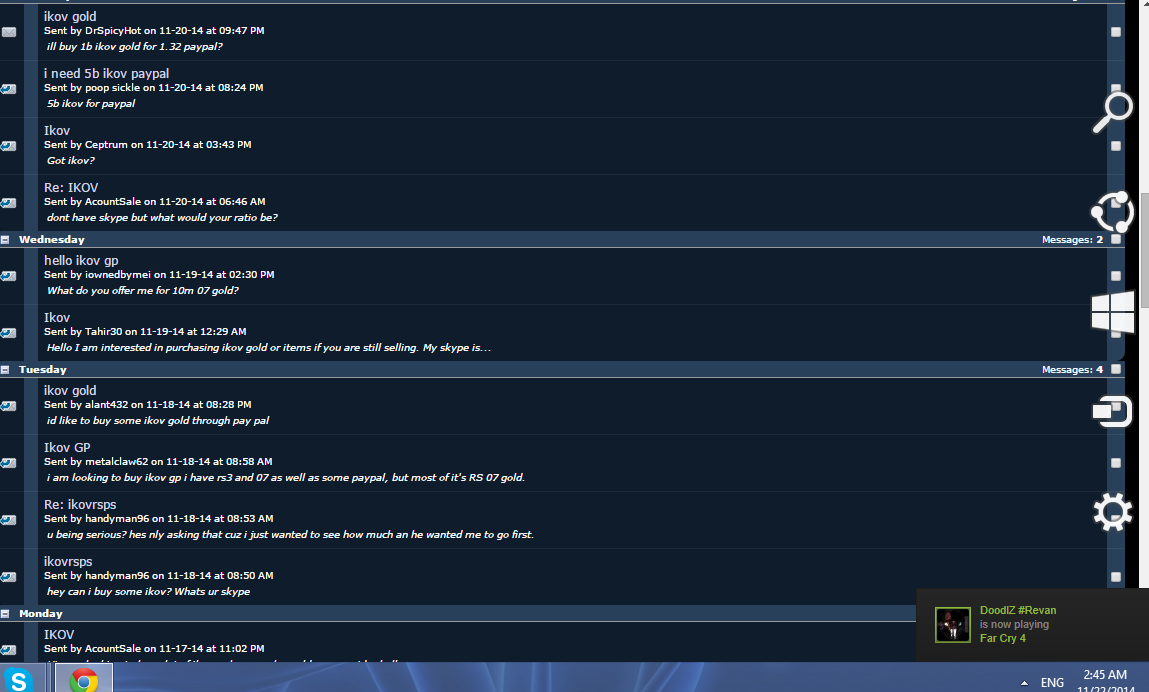This screenshot has height=692, width=1149.
Task: Open the Devices charm icon
Action: click(x=1112, y=411)
